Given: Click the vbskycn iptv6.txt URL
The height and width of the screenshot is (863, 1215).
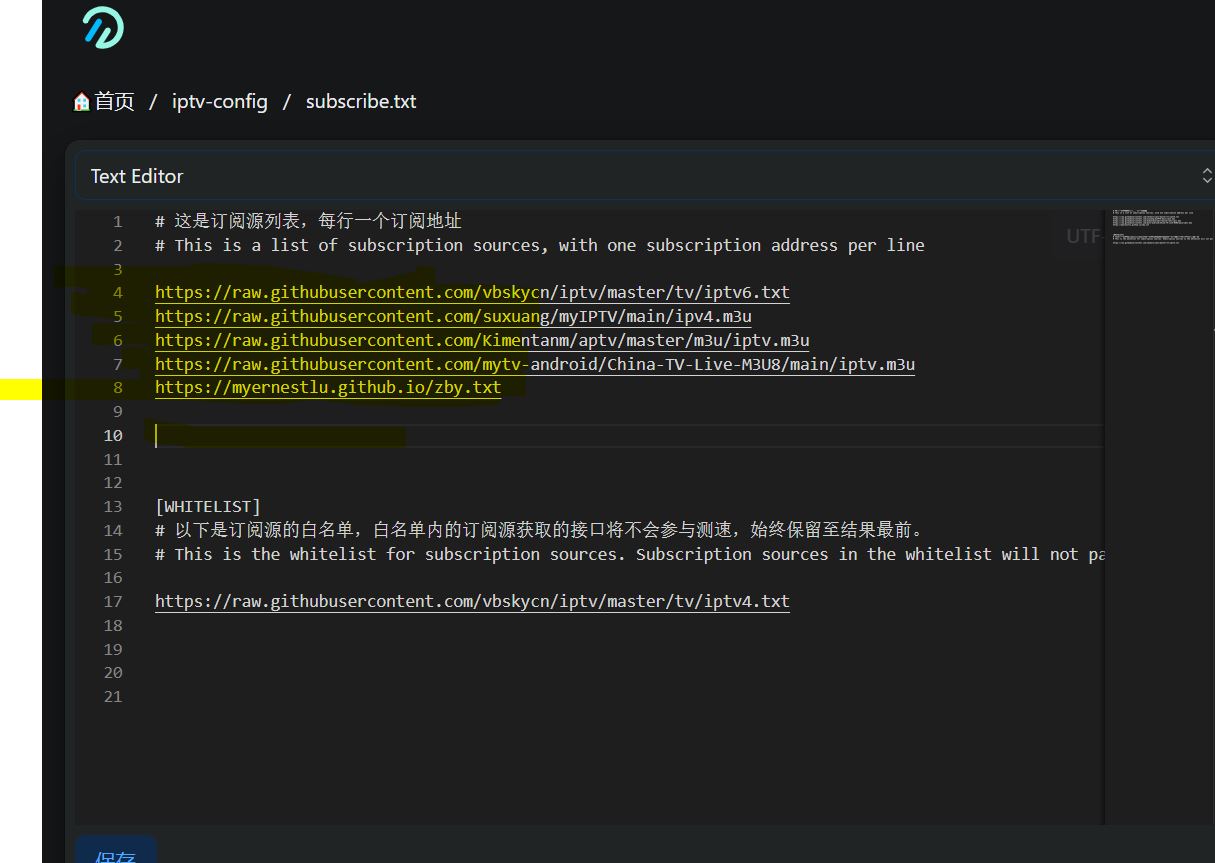Looking at the screenshot, I should [472, 293].
